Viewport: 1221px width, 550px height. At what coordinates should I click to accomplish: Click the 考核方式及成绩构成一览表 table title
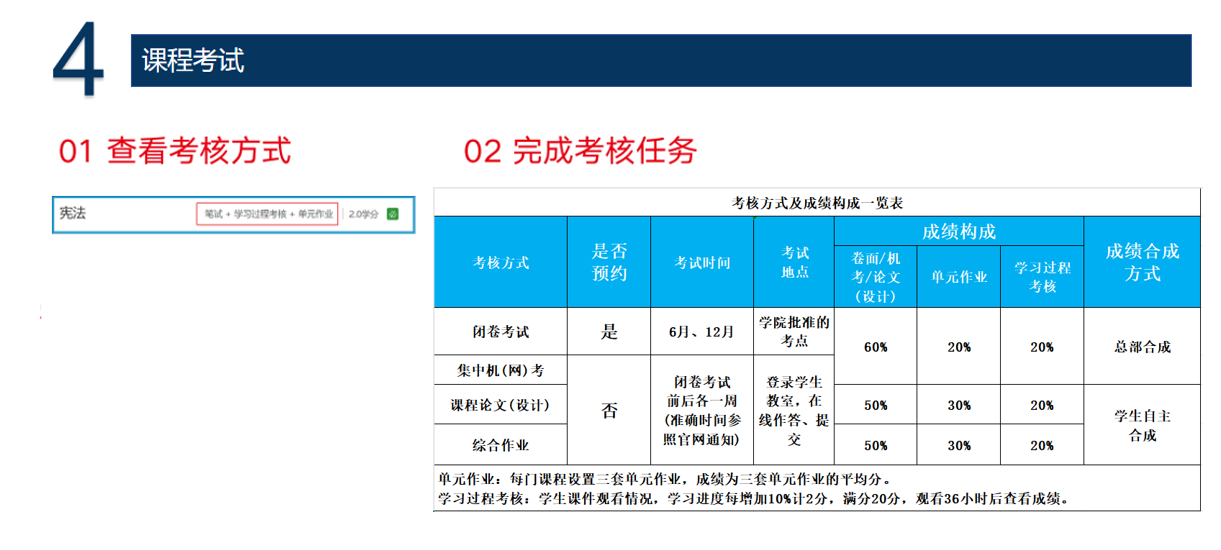816,203
